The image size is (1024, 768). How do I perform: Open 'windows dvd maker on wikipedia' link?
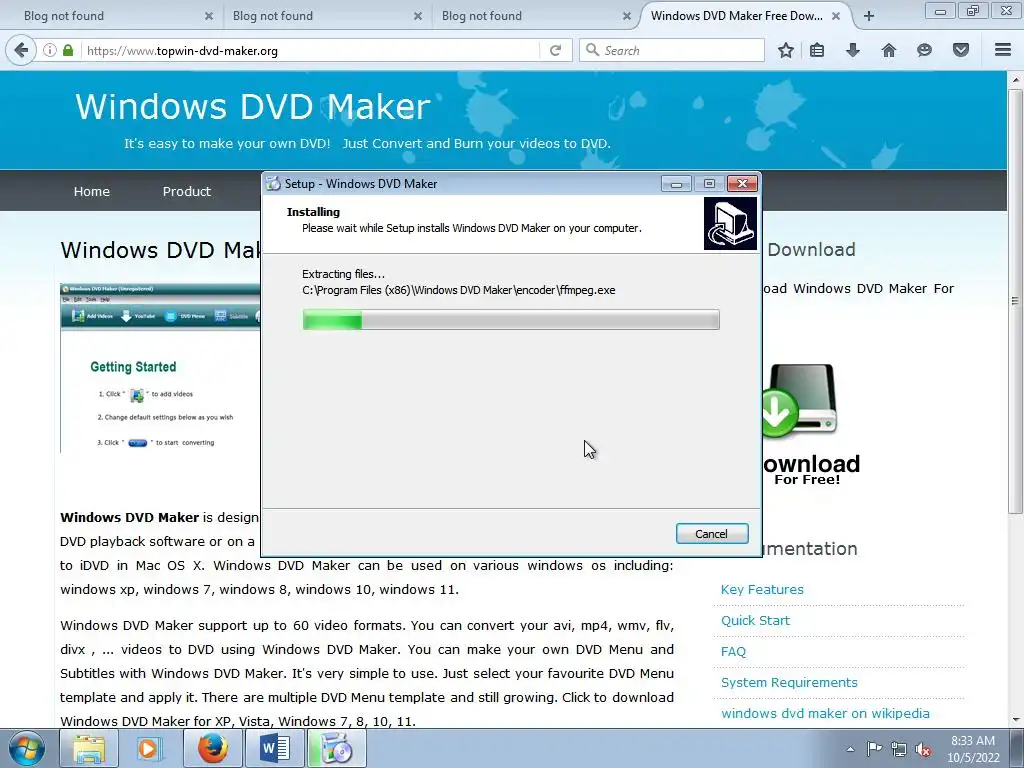click(x=825, y=713)
